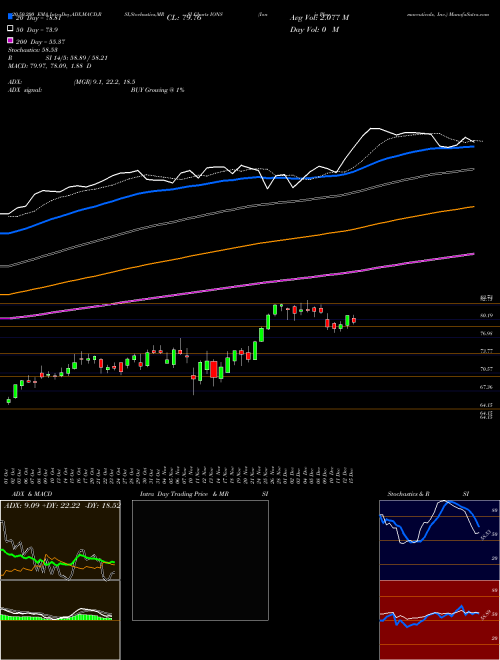Click the 'Intra Day Trading Price & MR' title

click(184, 494)
